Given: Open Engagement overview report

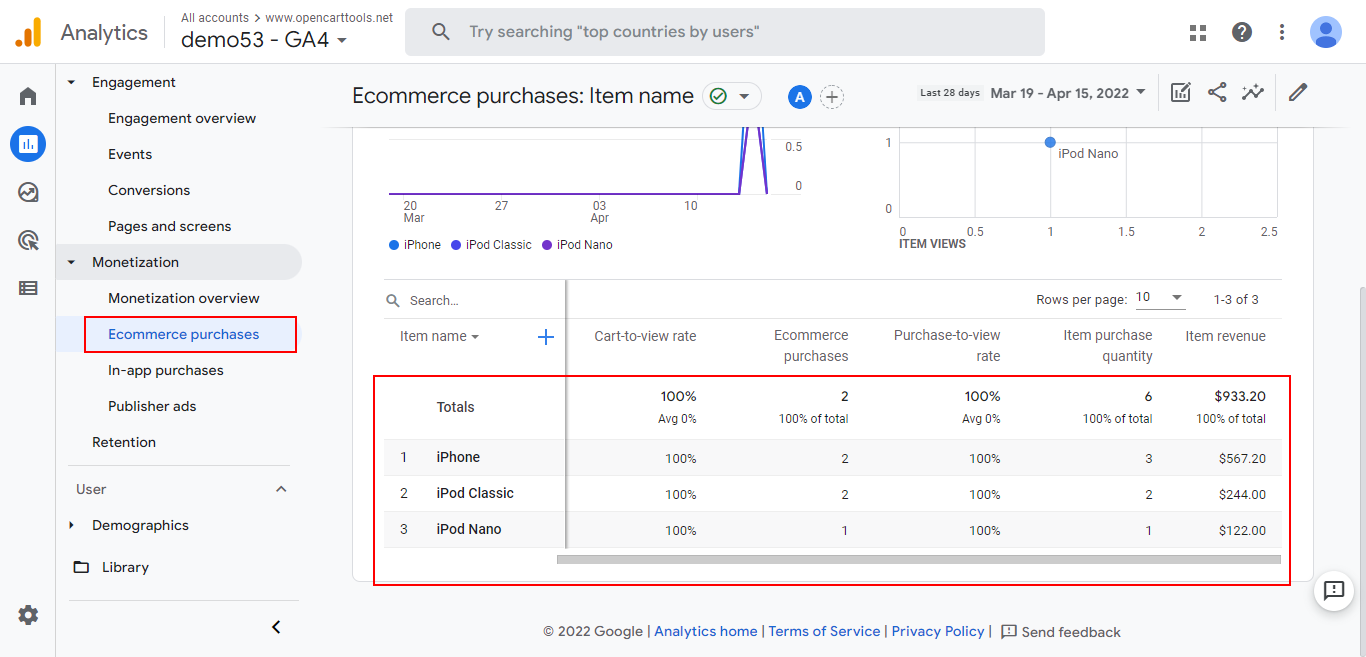Looking at the screenshot, I should pos(182,118).
